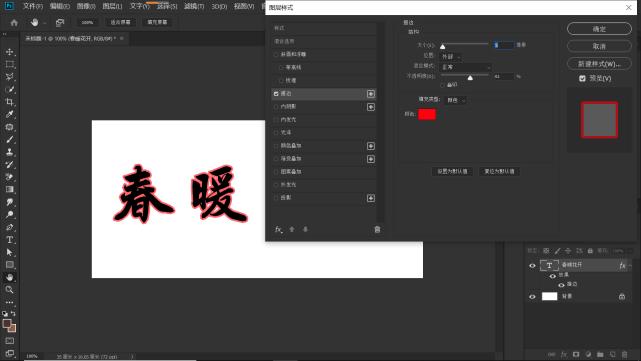Viewport: 641px width, 361px height.
Task: Delete effect trash icon in Layer Style dialog
Action: (x=377, y=229)
